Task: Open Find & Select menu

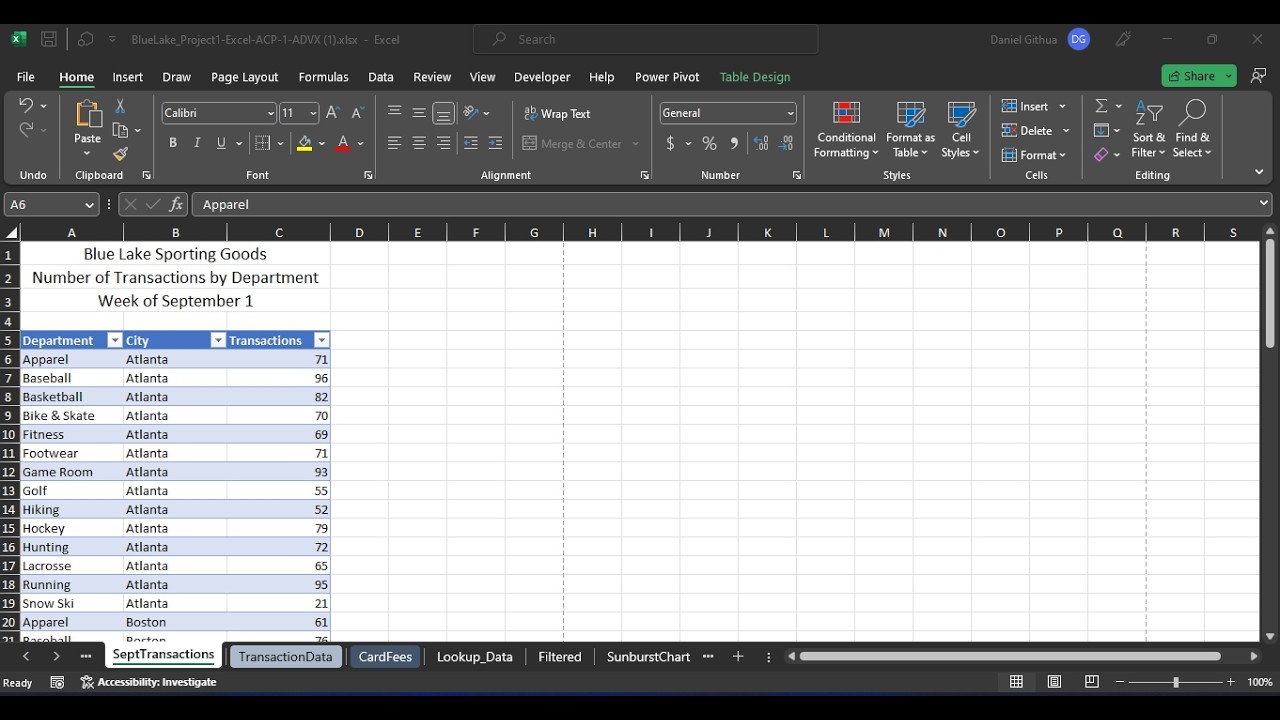Action: click(x=1192, y=130)
